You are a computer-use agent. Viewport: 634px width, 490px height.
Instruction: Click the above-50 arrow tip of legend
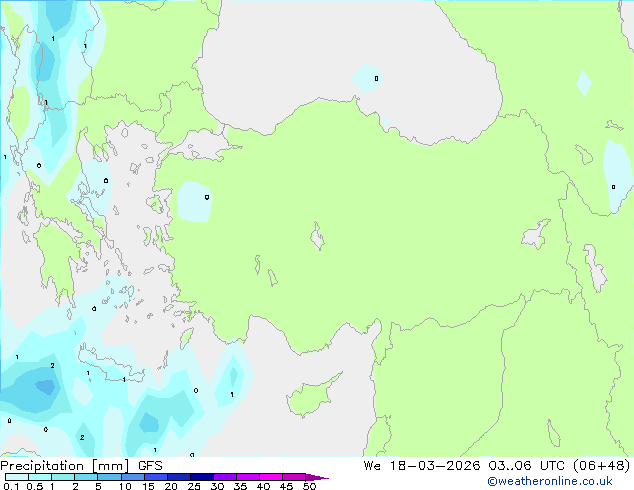(317, 477)
